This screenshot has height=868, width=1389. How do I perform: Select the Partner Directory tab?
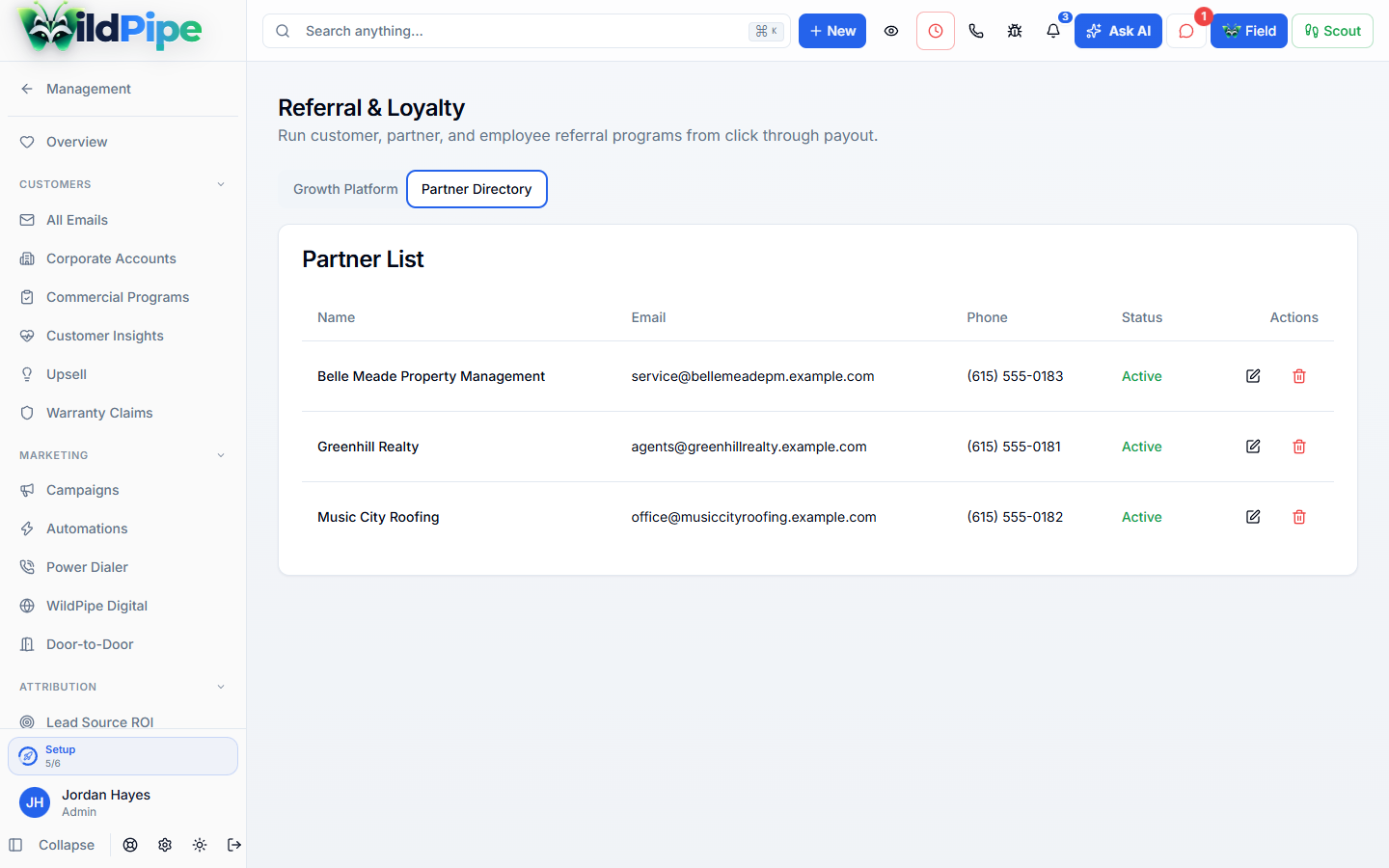pos(477,189)
